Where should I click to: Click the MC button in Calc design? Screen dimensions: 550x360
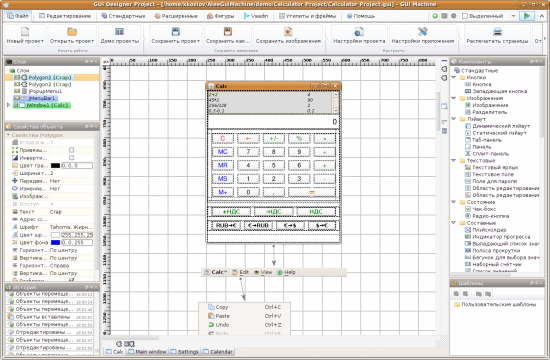tap(223, 152)
